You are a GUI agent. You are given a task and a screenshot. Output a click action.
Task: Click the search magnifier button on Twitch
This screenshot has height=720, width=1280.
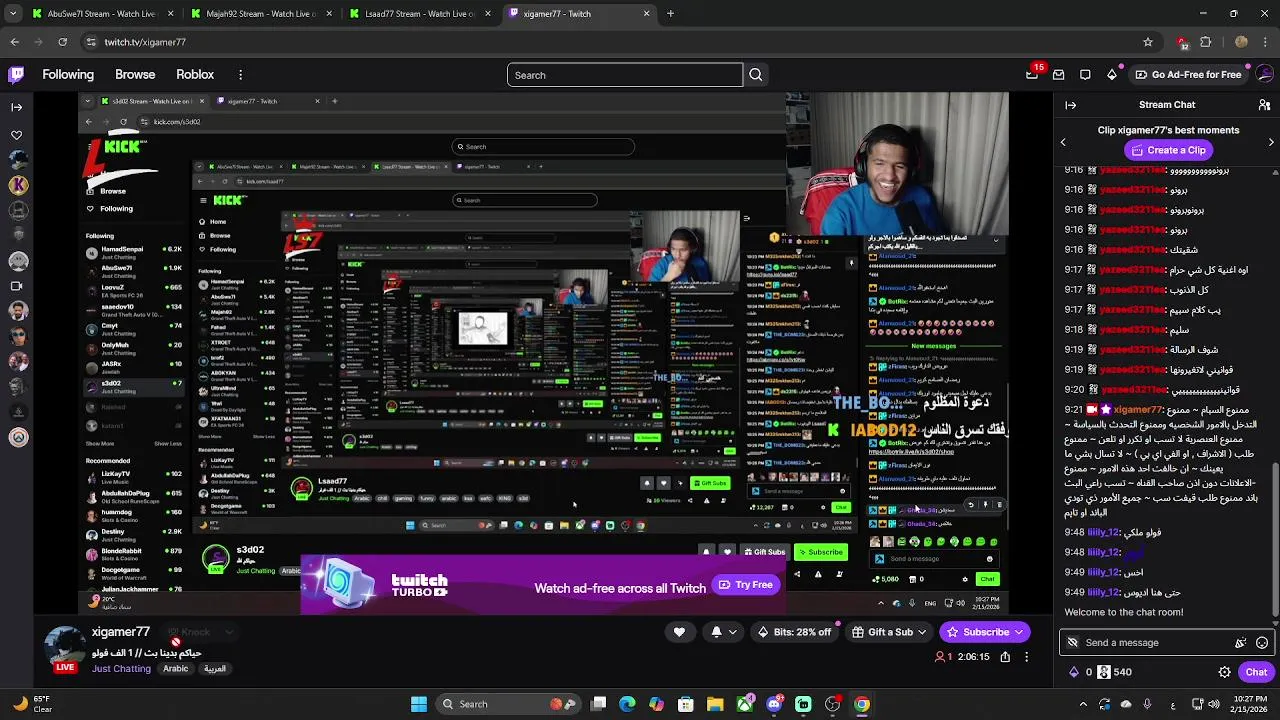[x=756, y=75]
